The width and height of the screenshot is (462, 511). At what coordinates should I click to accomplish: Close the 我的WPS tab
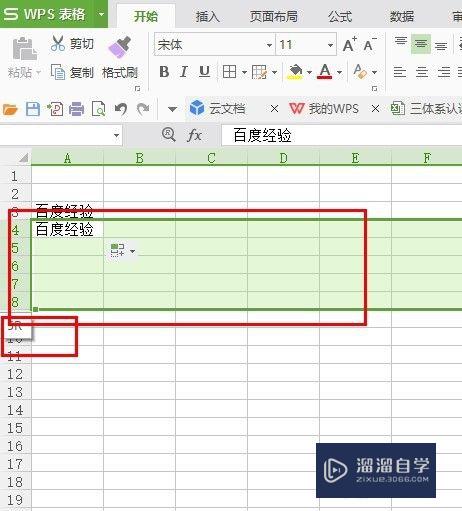(375, 109)
